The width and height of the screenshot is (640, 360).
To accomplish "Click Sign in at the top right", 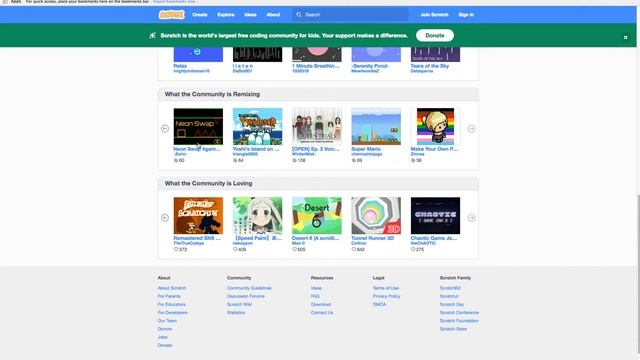I will 466,15.
